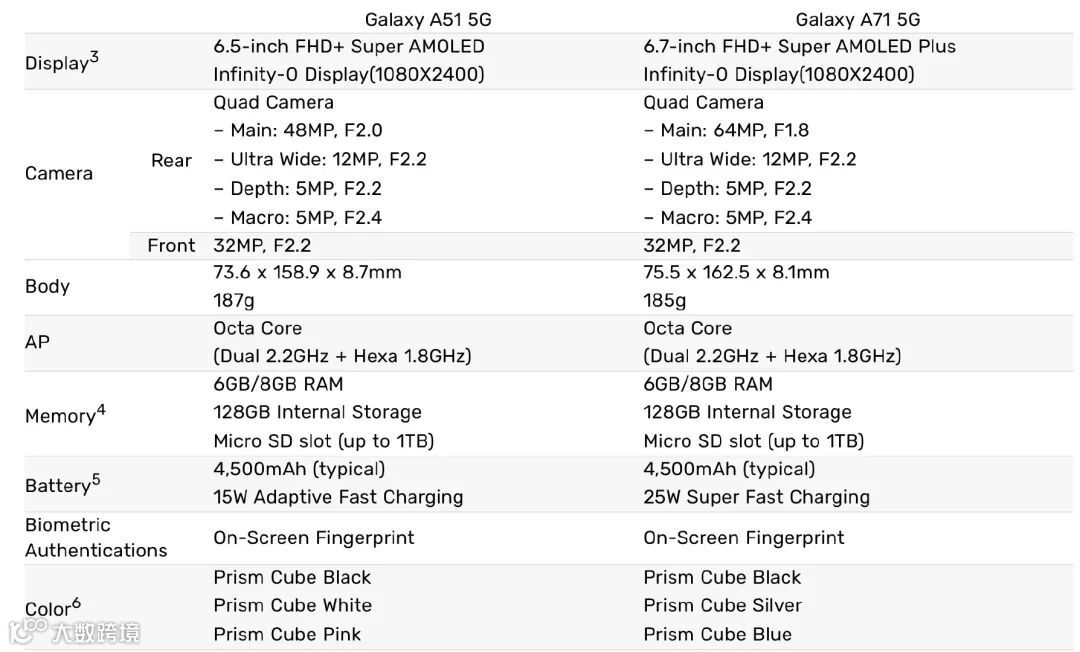The image size is (1080, 652).
Task: Click the Galaxy A51 5G column header
Action: click(x=428, y=19)
